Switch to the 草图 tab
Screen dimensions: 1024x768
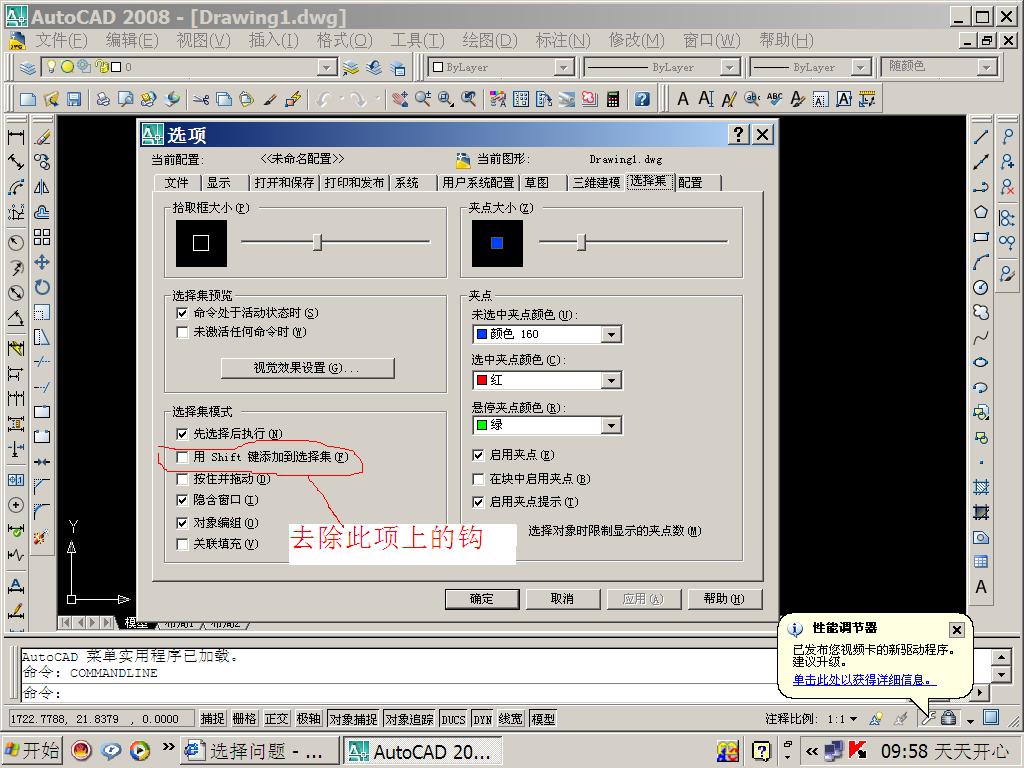[537, 183]
